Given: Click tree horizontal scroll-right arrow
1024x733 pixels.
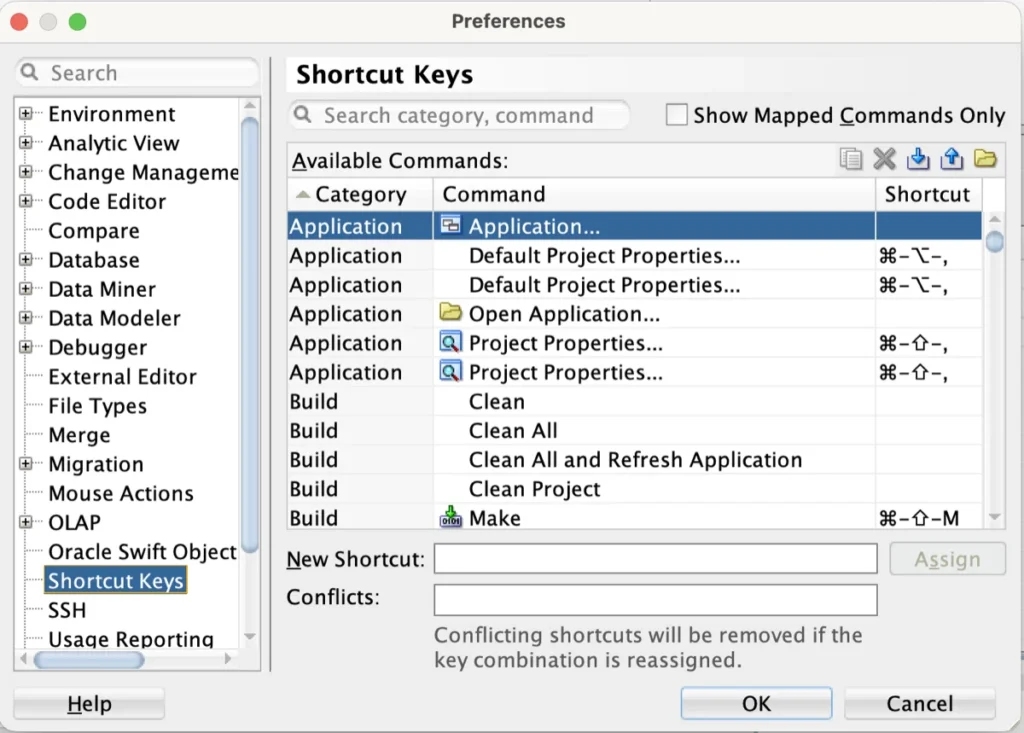Looking at the screenshot, I should 228,659.
